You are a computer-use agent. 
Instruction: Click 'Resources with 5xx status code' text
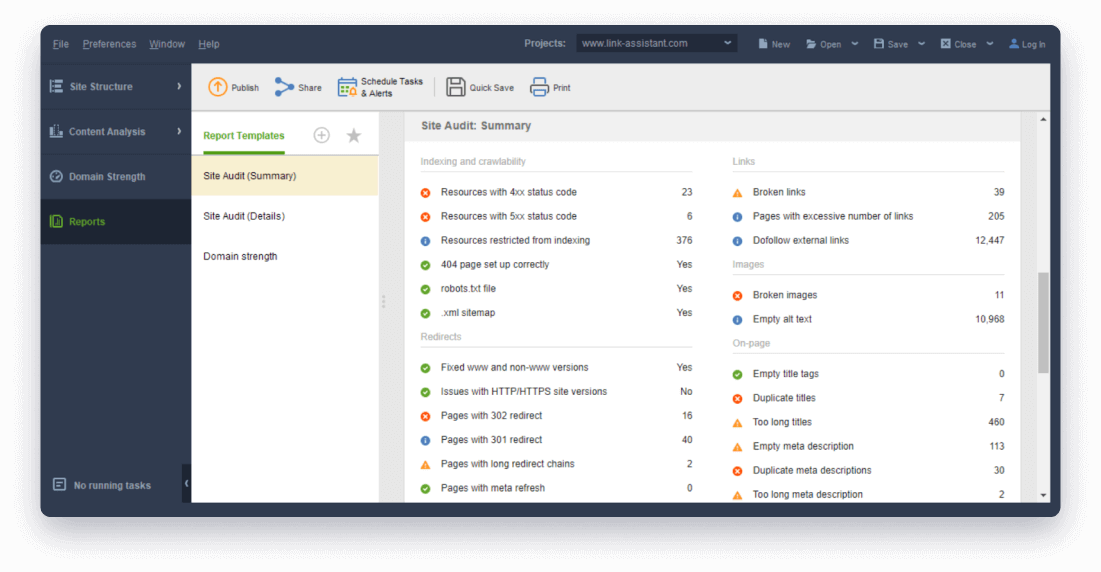[509, 216]
